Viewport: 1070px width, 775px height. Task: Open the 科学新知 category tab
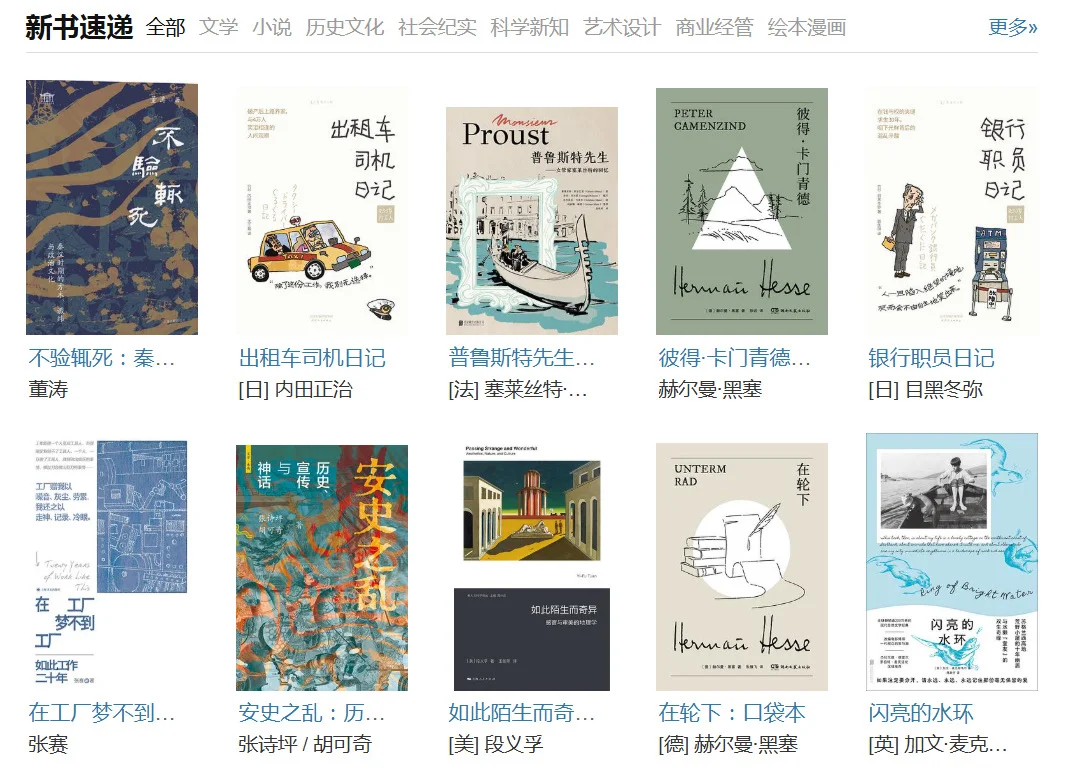click(x=530, y=27)
